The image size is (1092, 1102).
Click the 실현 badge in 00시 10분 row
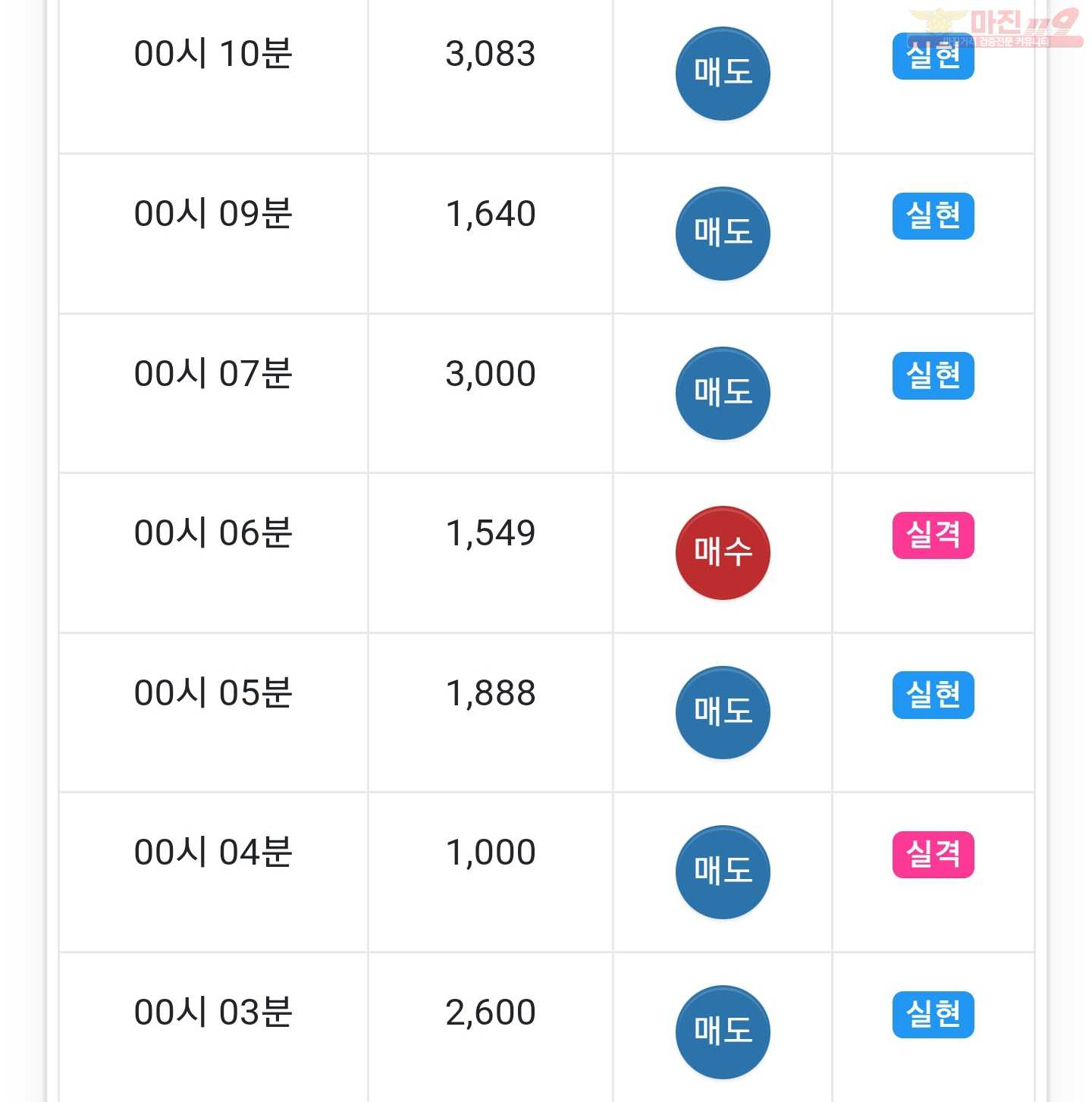(933, 56)
